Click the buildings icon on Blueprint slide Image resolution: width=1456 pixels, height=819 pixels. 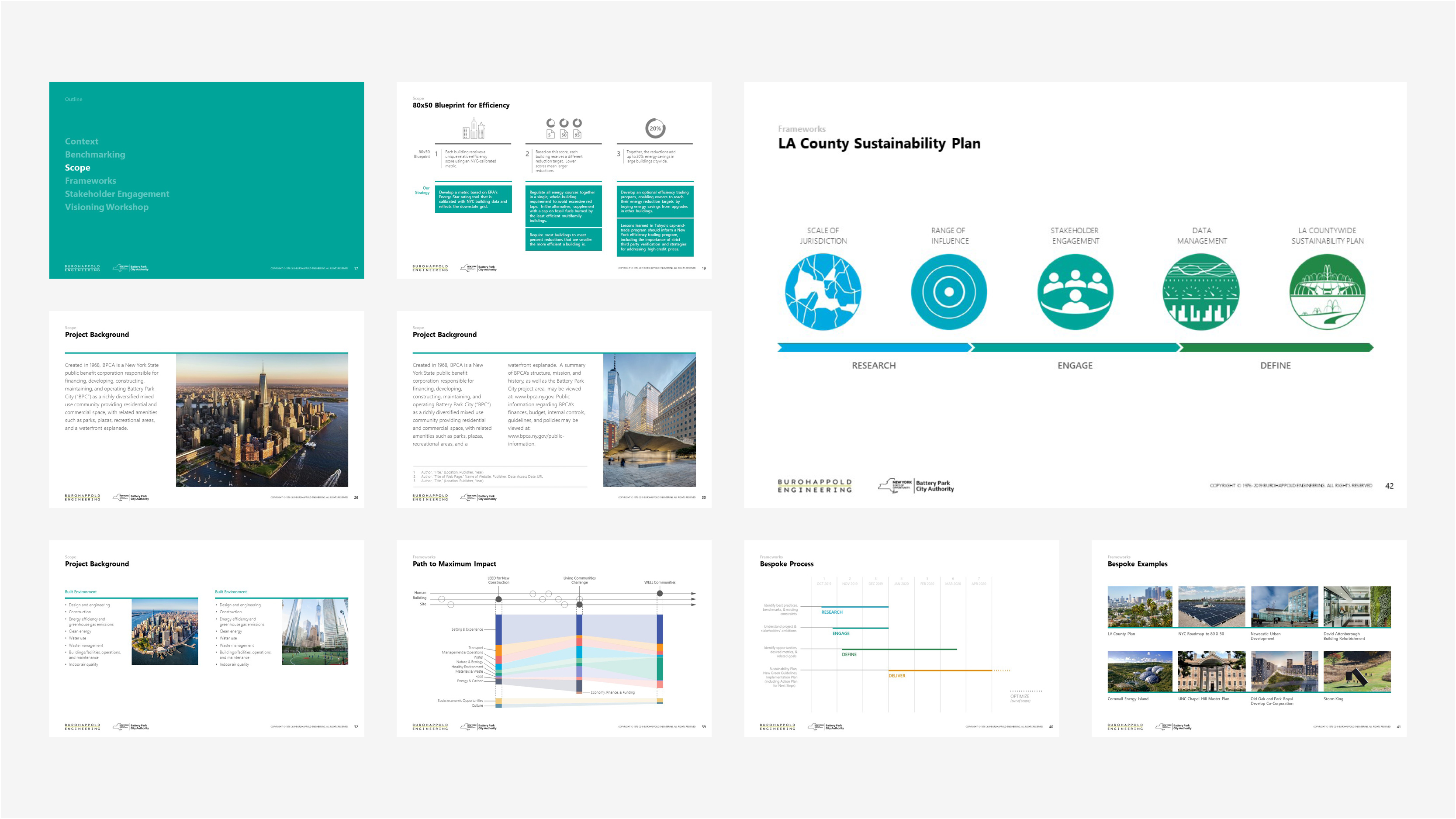[x=473, y=129]
